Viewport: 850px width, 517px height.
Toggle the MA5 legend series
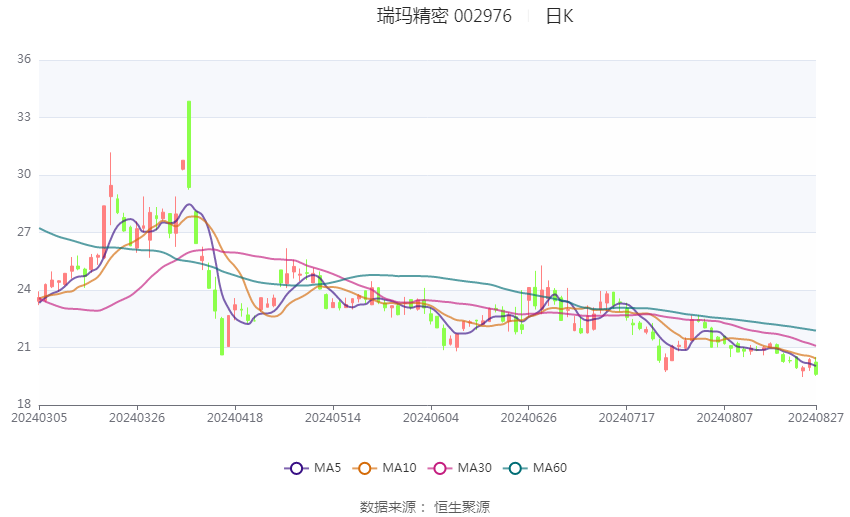(313, 468)
